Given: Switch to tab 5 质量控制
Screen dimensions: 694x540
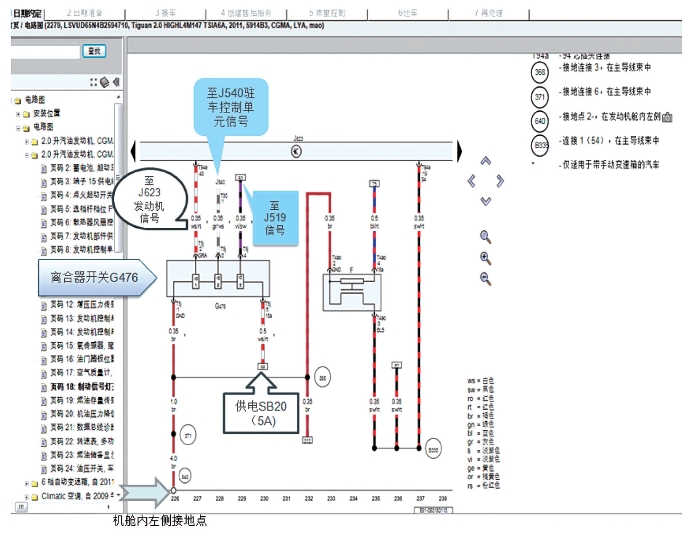Looking at the screenshot, I should click(x=327, y=13).
